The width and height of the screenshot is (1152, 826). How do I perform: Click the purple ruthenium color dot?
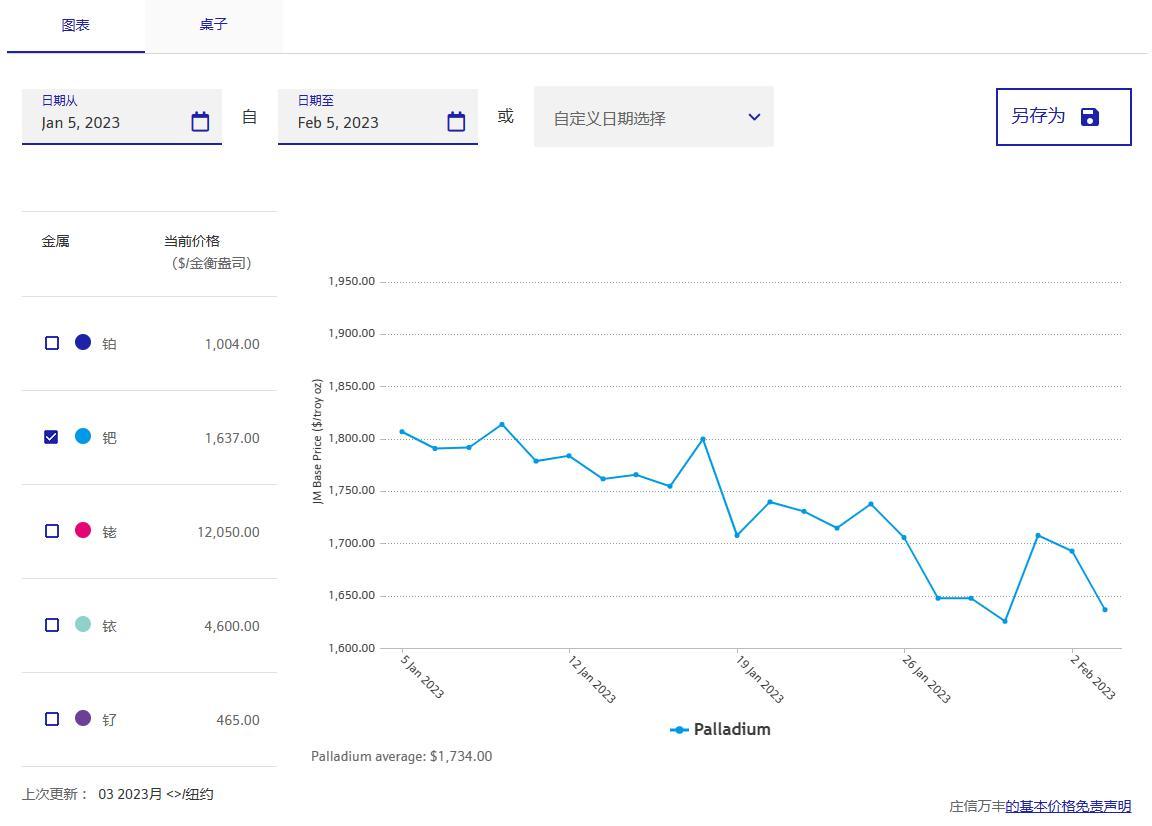point(83,718)
